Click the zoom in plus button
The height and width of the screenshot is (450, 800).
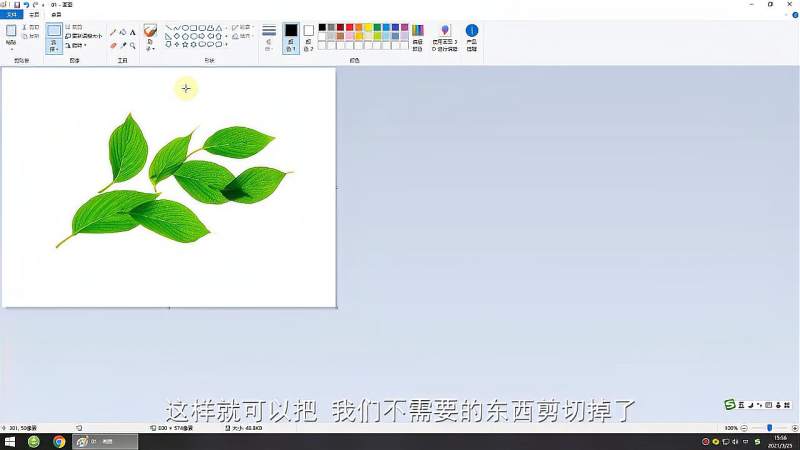click(x=794, y=428)
